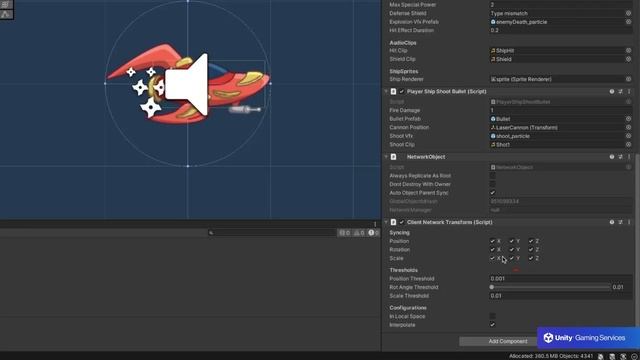Click the Rot Angle Threshold numeric value
This screenshot has height=360, width=640.
(x=622, y=287)
